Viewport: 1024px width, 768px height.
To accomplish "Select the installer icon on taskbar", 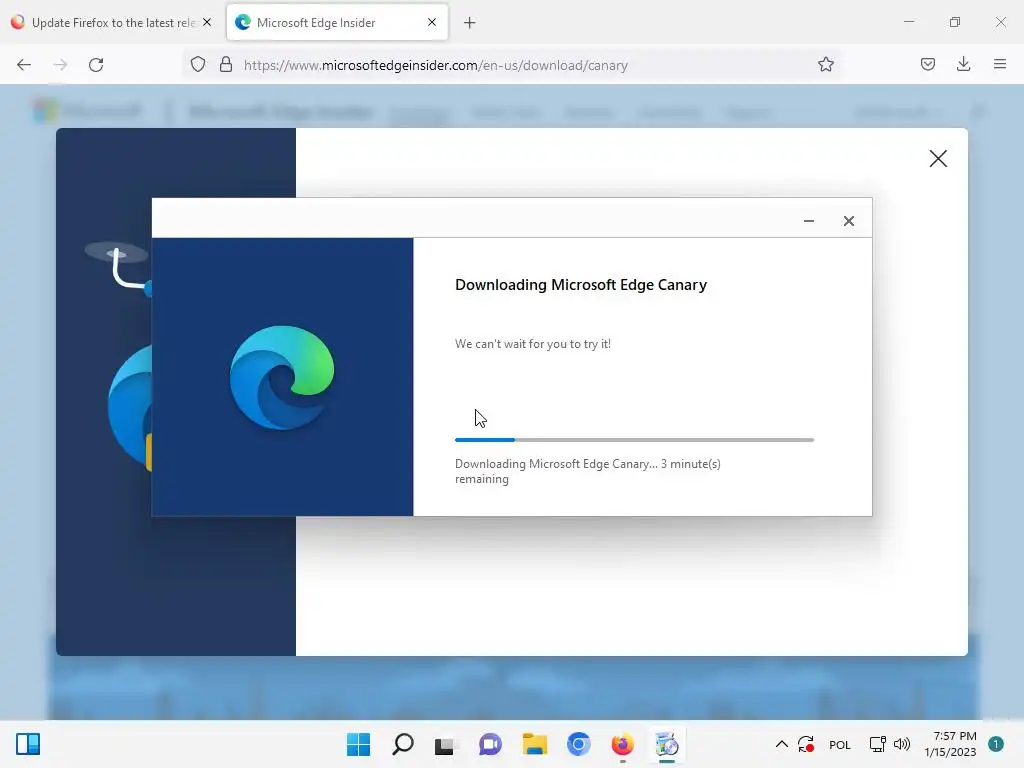I will pos(667,744).
